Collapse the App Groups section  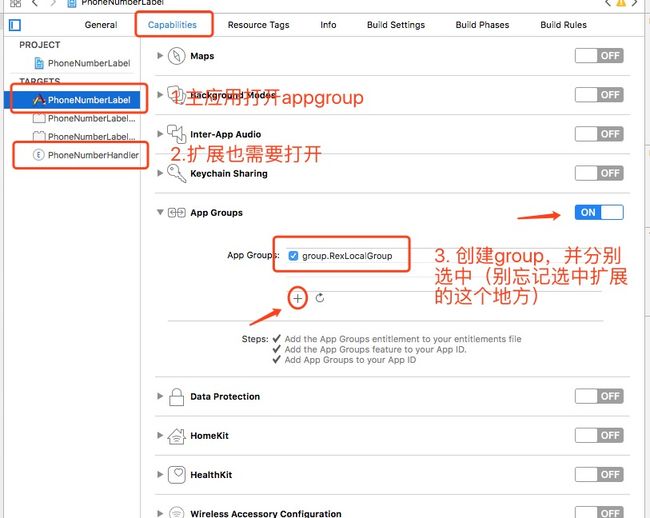[160, 212]
